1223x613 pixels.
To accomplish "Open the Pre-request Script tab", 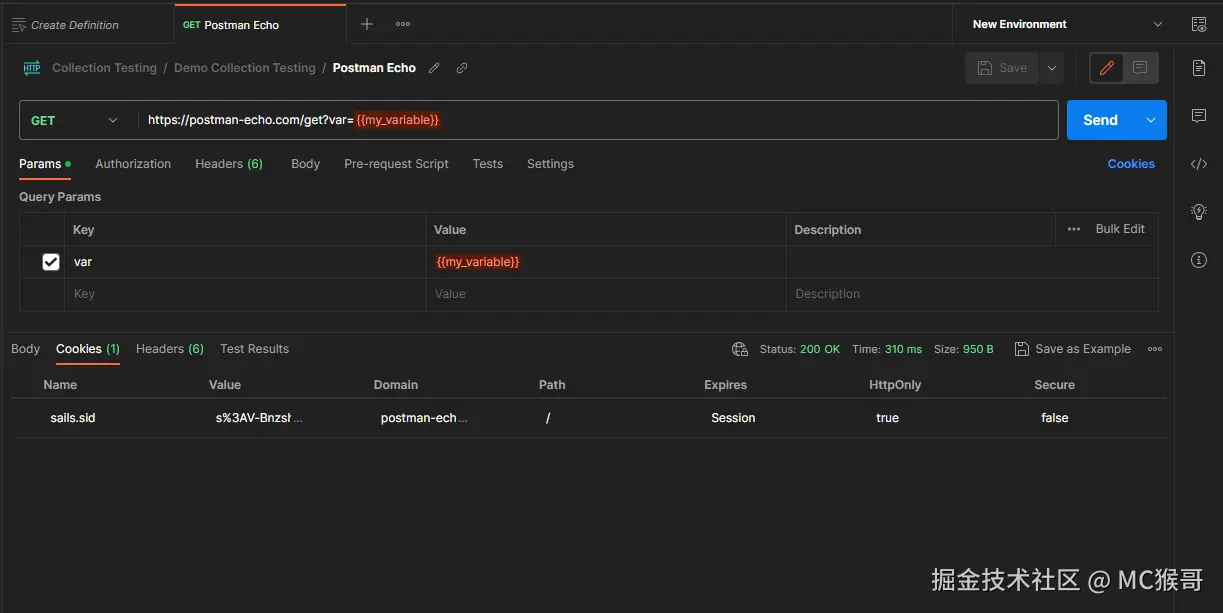I will 396,164.
